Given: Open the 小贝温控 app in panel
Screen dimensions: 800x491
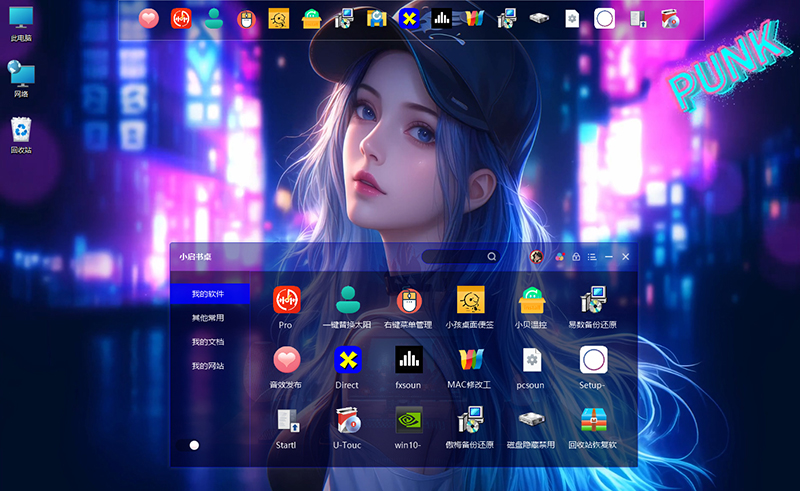Looking at the screenshot, I should click(x=532, y=300).
